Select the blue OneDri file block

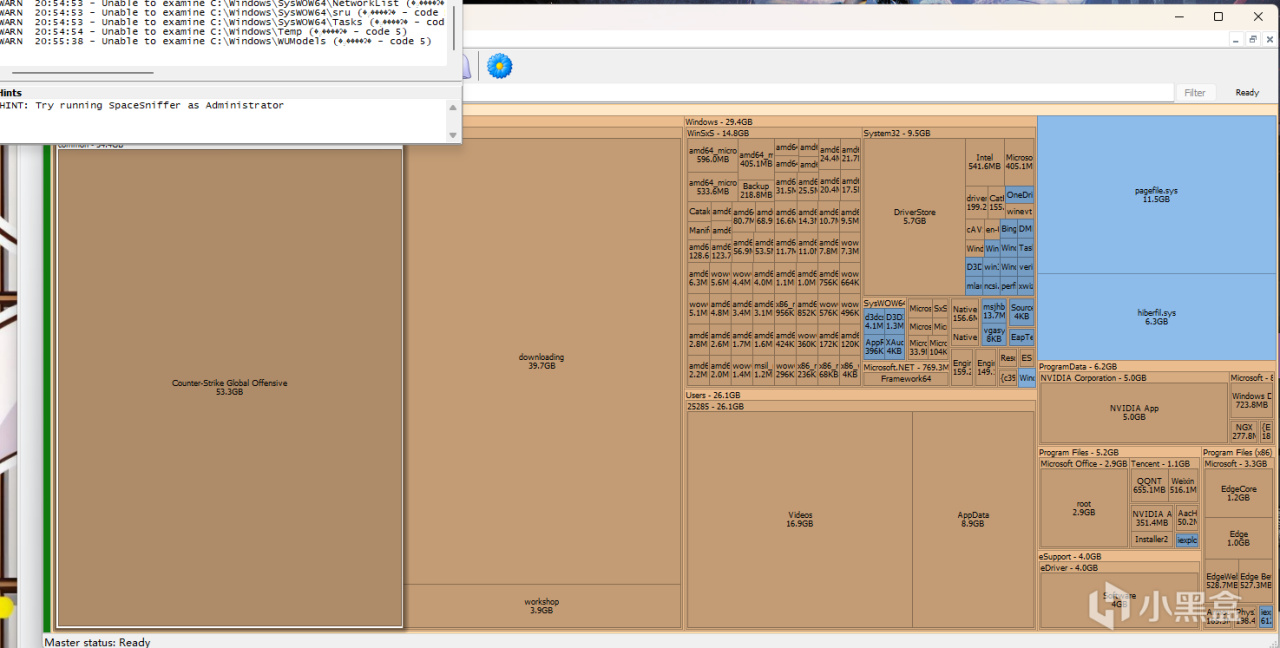[1019, 195]
